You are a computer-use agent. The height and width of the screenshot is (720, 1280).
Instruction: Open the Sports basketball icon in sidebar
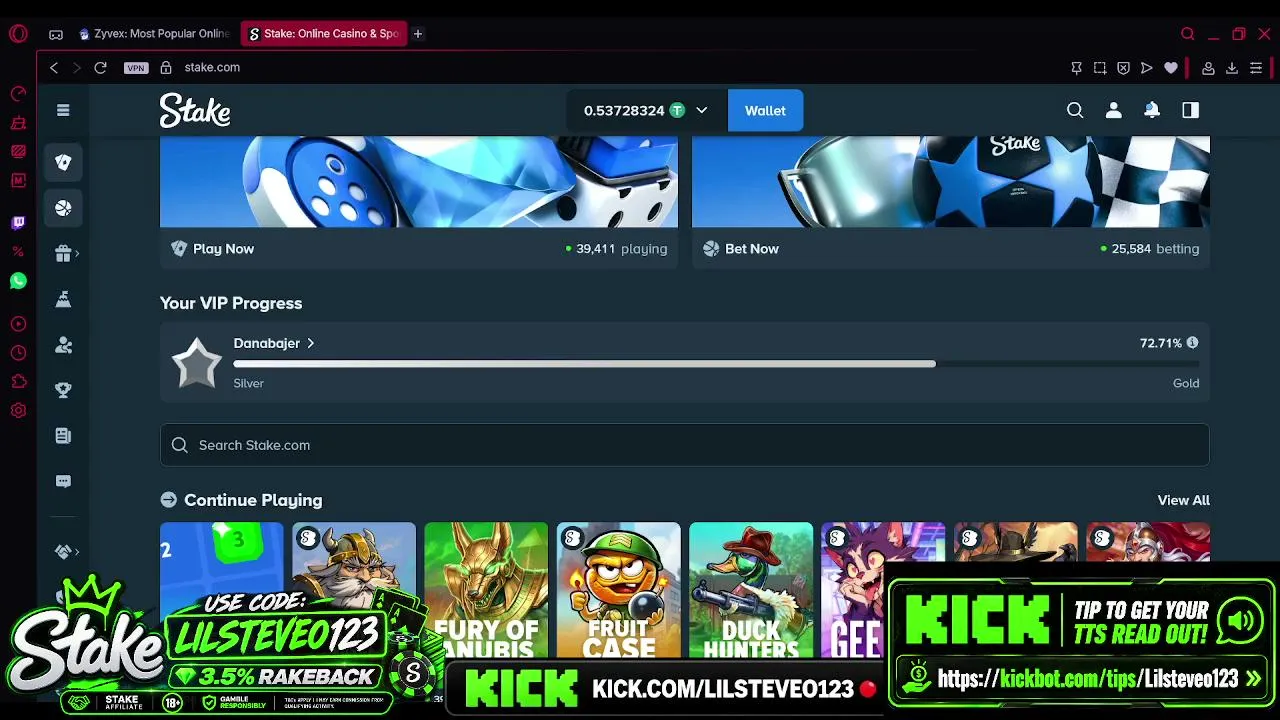[63, 208]
